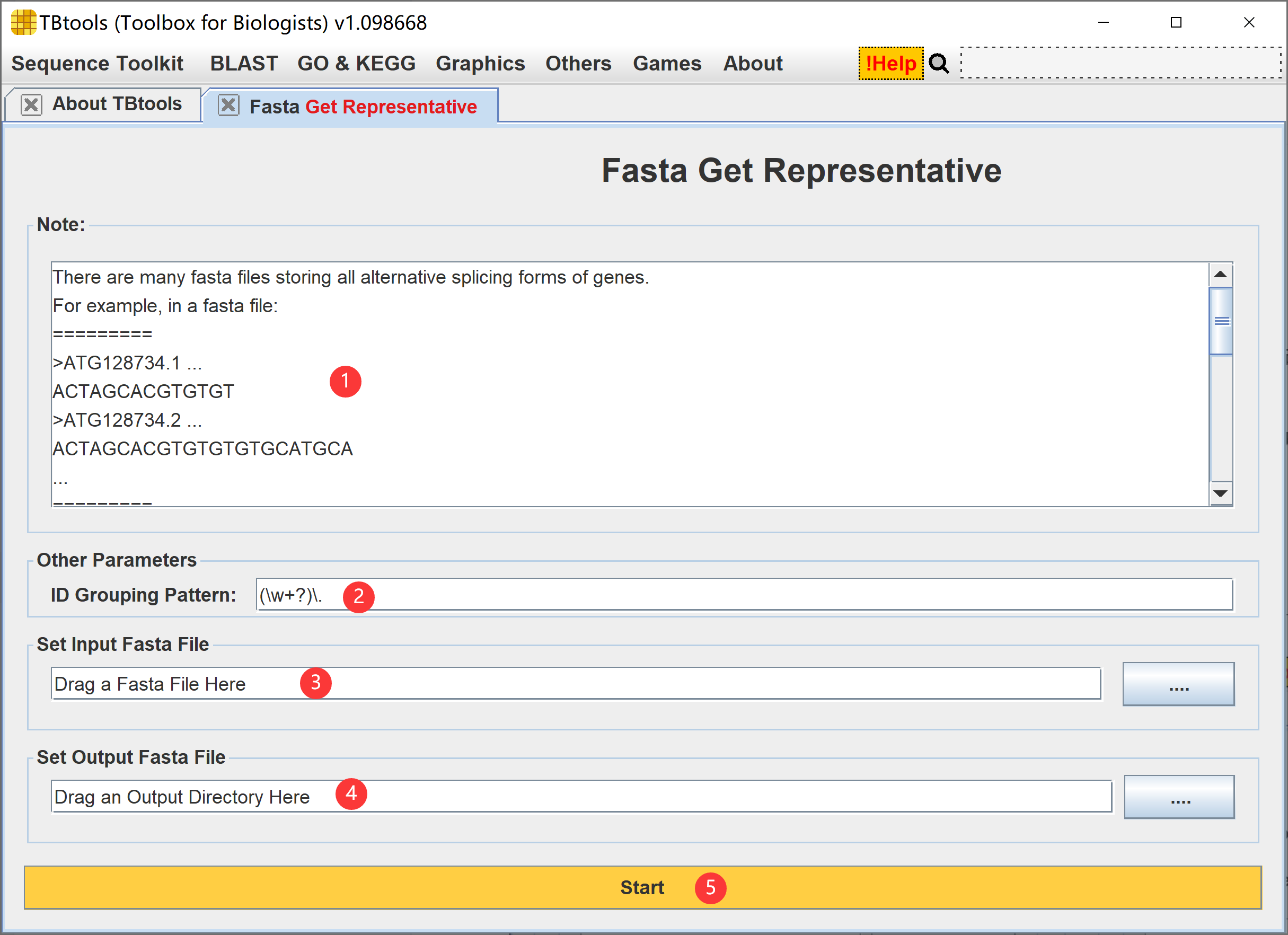This screenshot has height=935, width=1288.
Task: Close the Fasta Get Representative tab
Action: click(x=228, y=105)
